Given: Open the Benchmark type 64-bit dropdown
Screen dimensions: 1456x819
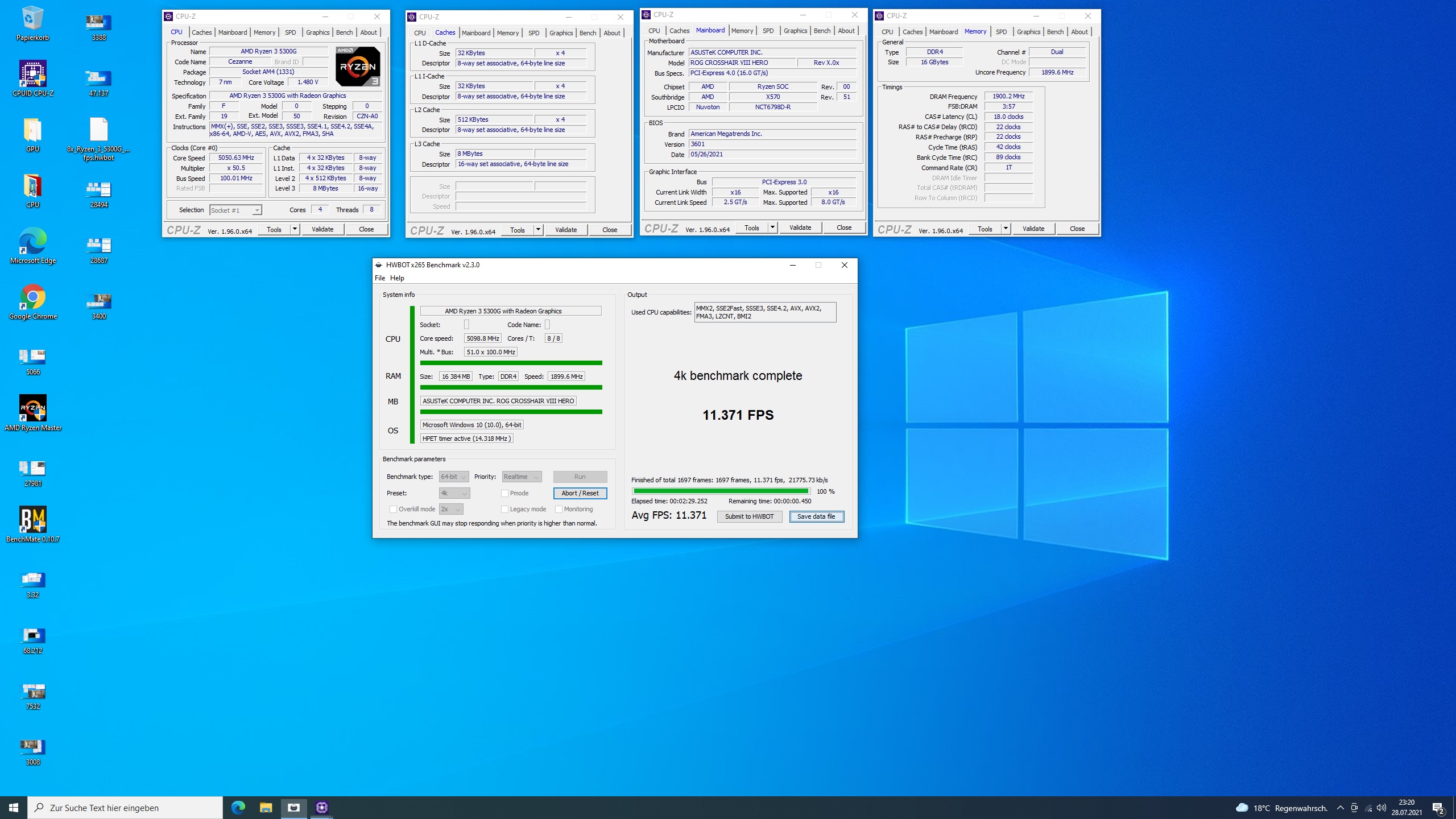Looking at the screenshot, I should click(454, 477).
